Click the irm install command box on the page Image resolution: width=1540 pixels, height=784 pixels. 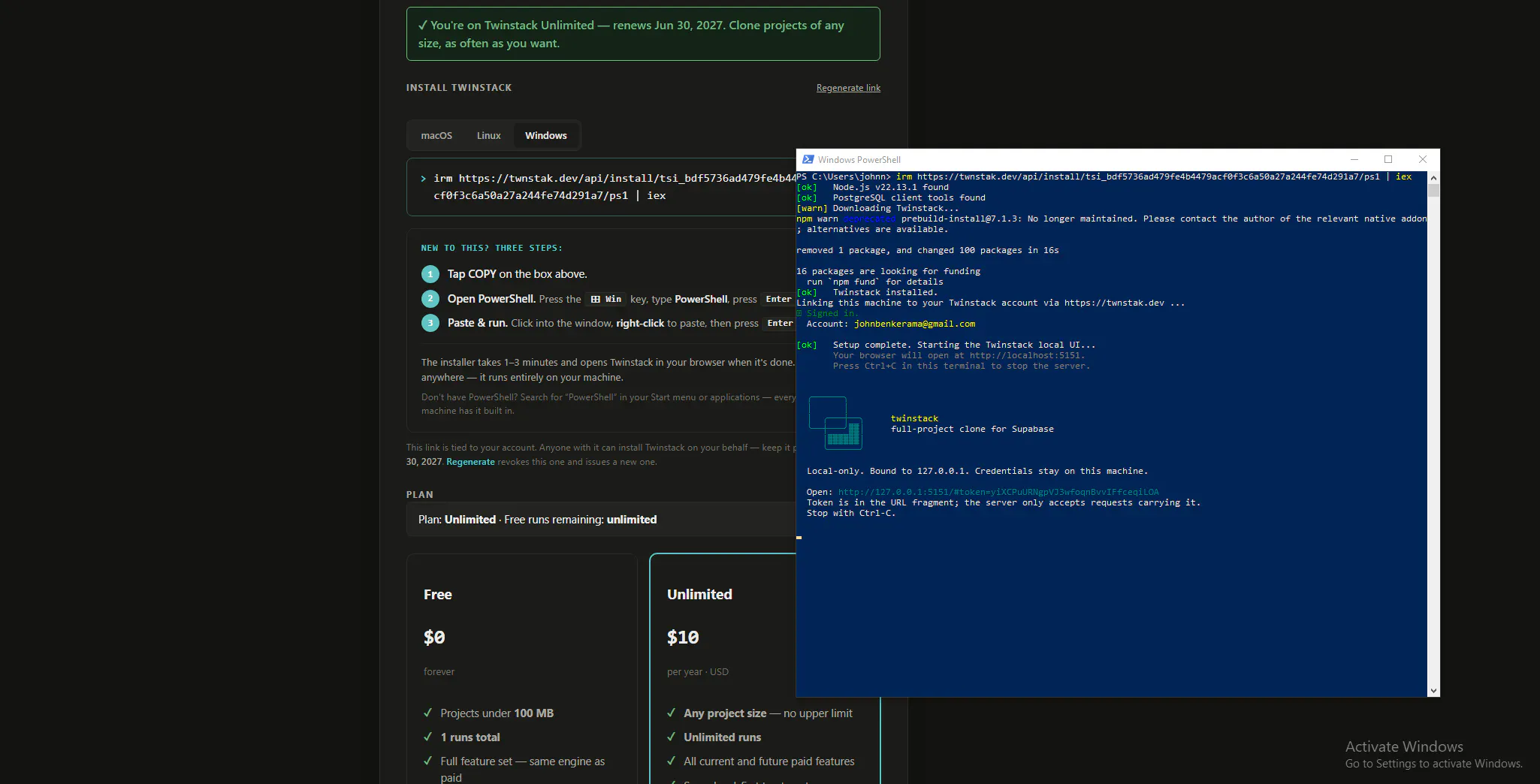tap(601, 187)
